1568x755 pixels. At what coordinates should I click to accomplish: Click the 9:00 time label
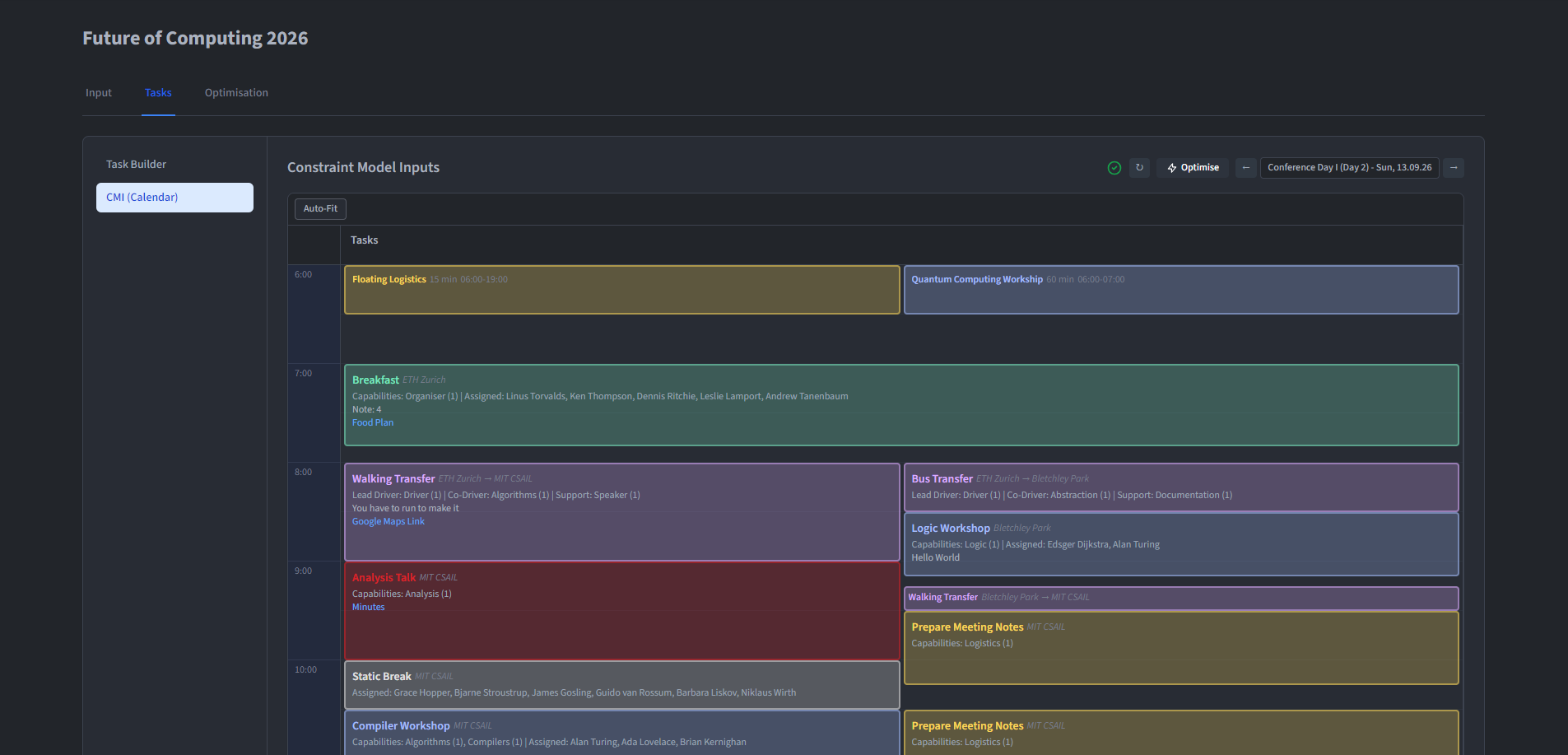pos(303,571)
